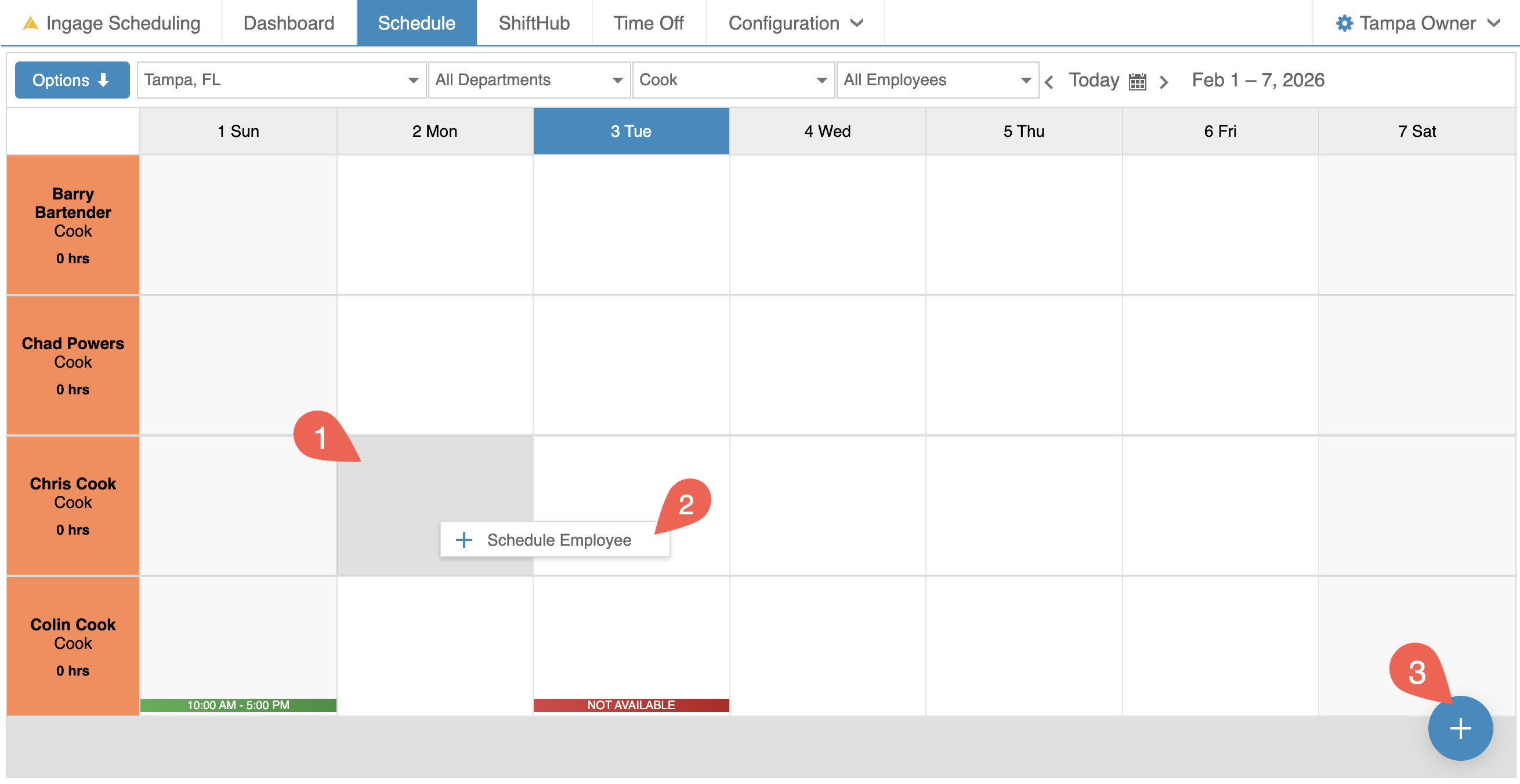Go to previous week arrow
1520x784 pixels.
point(1048,81)
